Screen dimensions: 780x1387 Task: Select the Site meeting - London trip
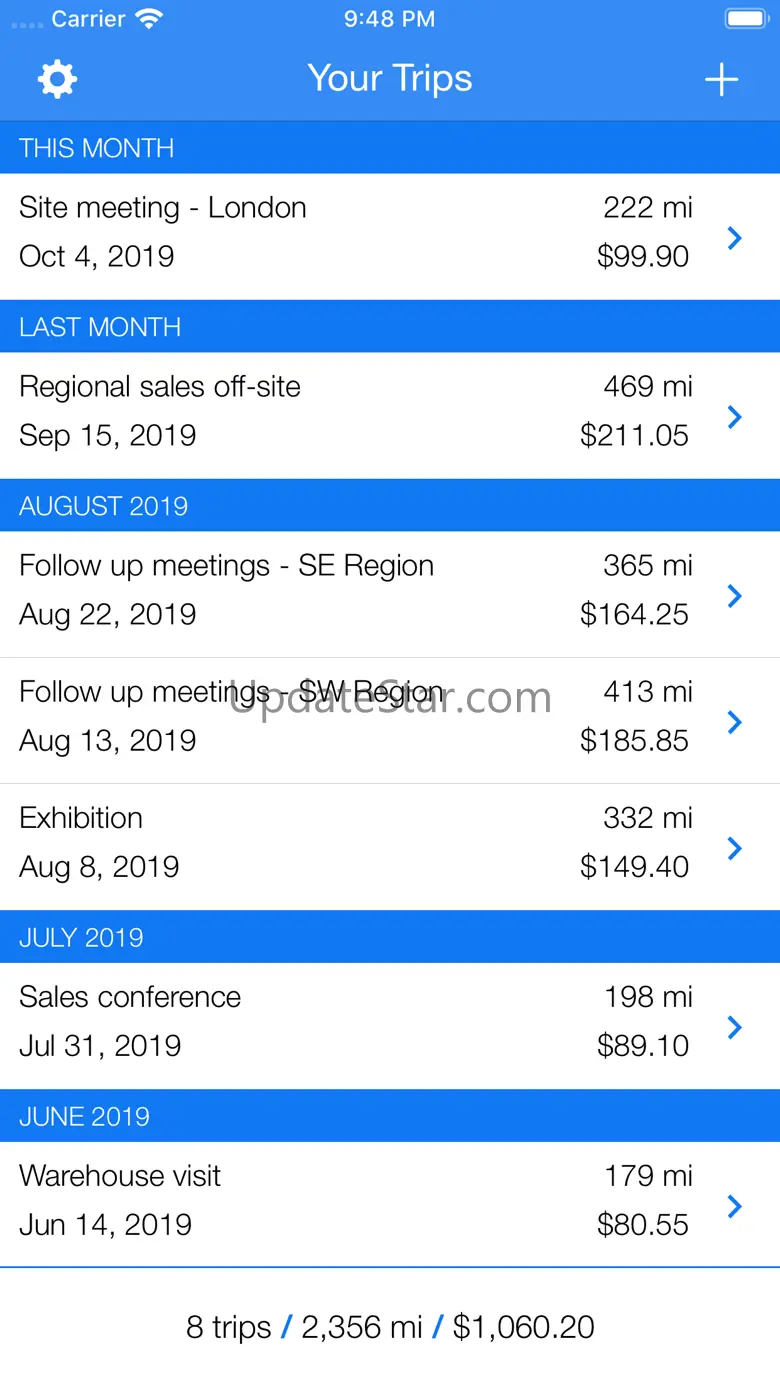(163, 208)
